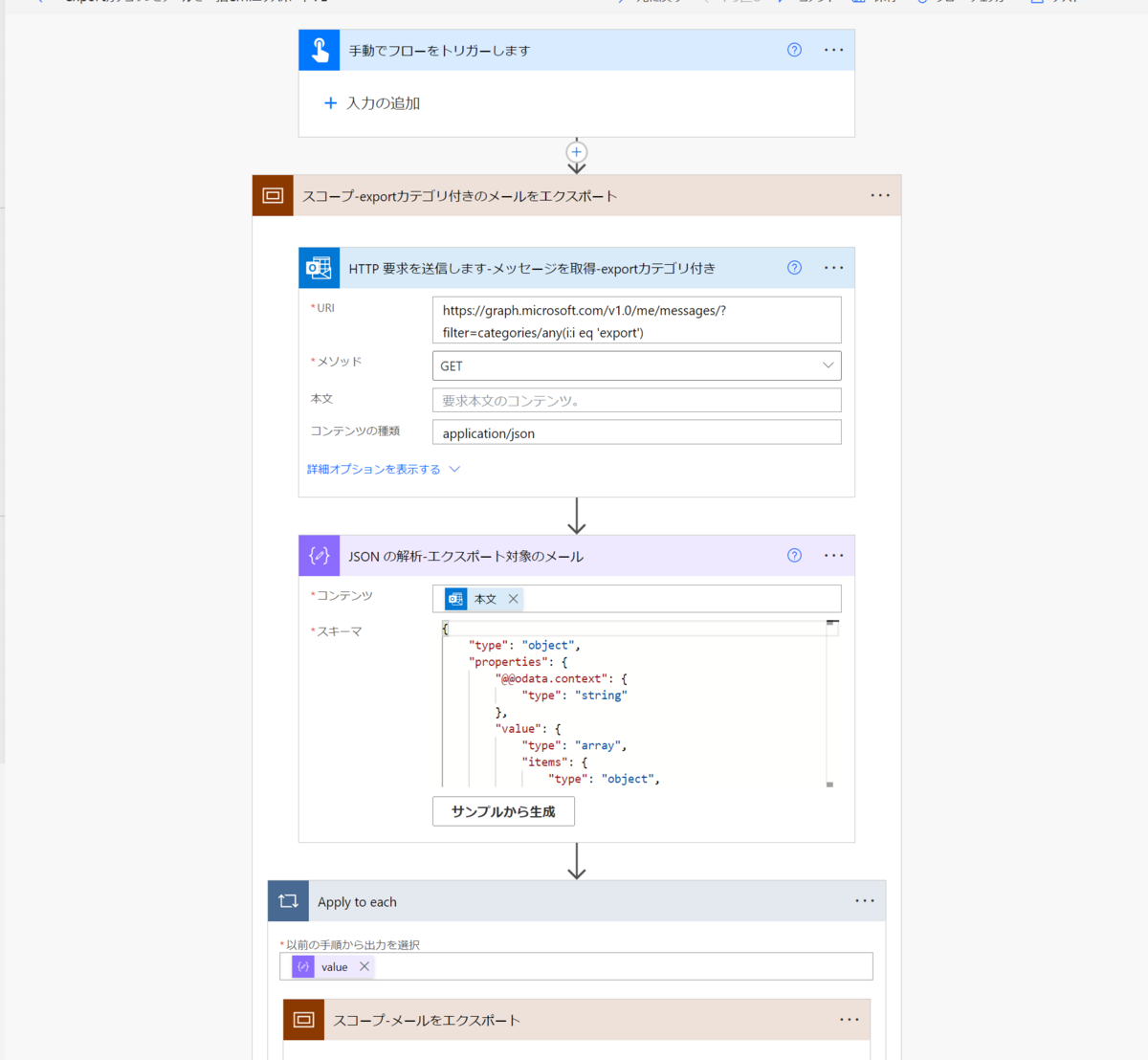Collapse the HTTP 要求を送信します action header
Screen dimensions: 1148x1060
(576, 268)
